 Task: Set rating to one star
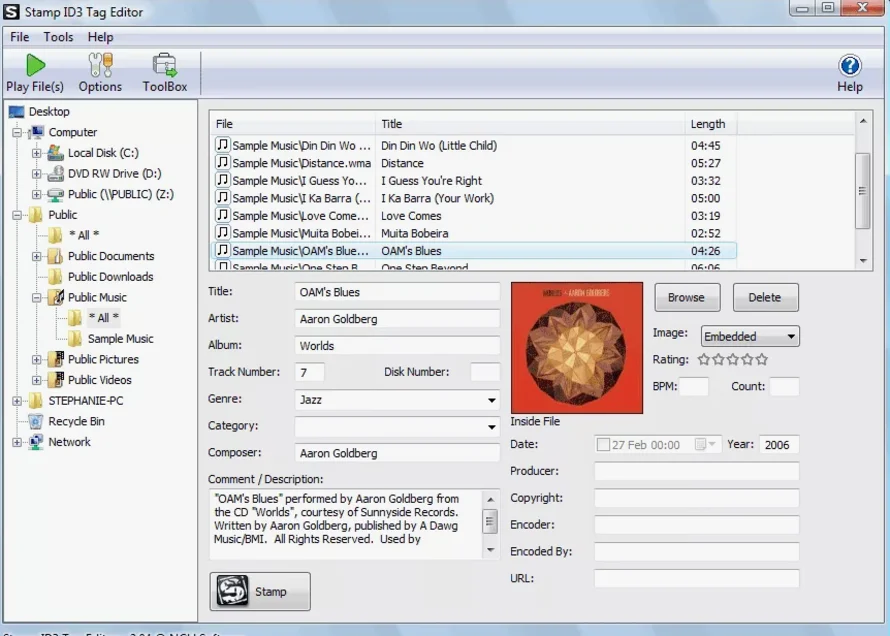pos(704,359)
